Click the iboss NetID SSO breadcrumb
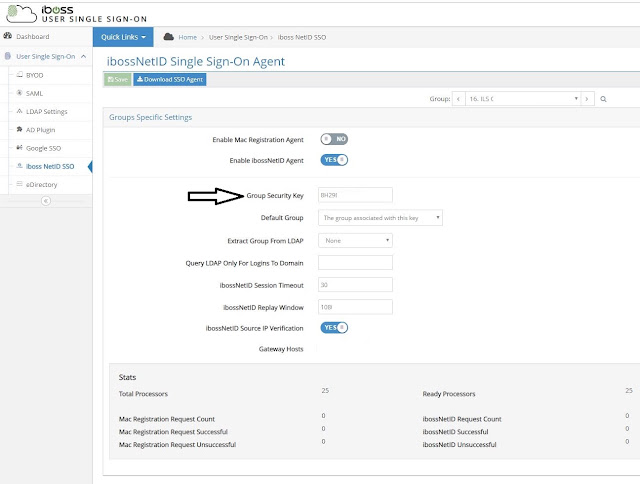The image size is (640, 484). (302, 37)
